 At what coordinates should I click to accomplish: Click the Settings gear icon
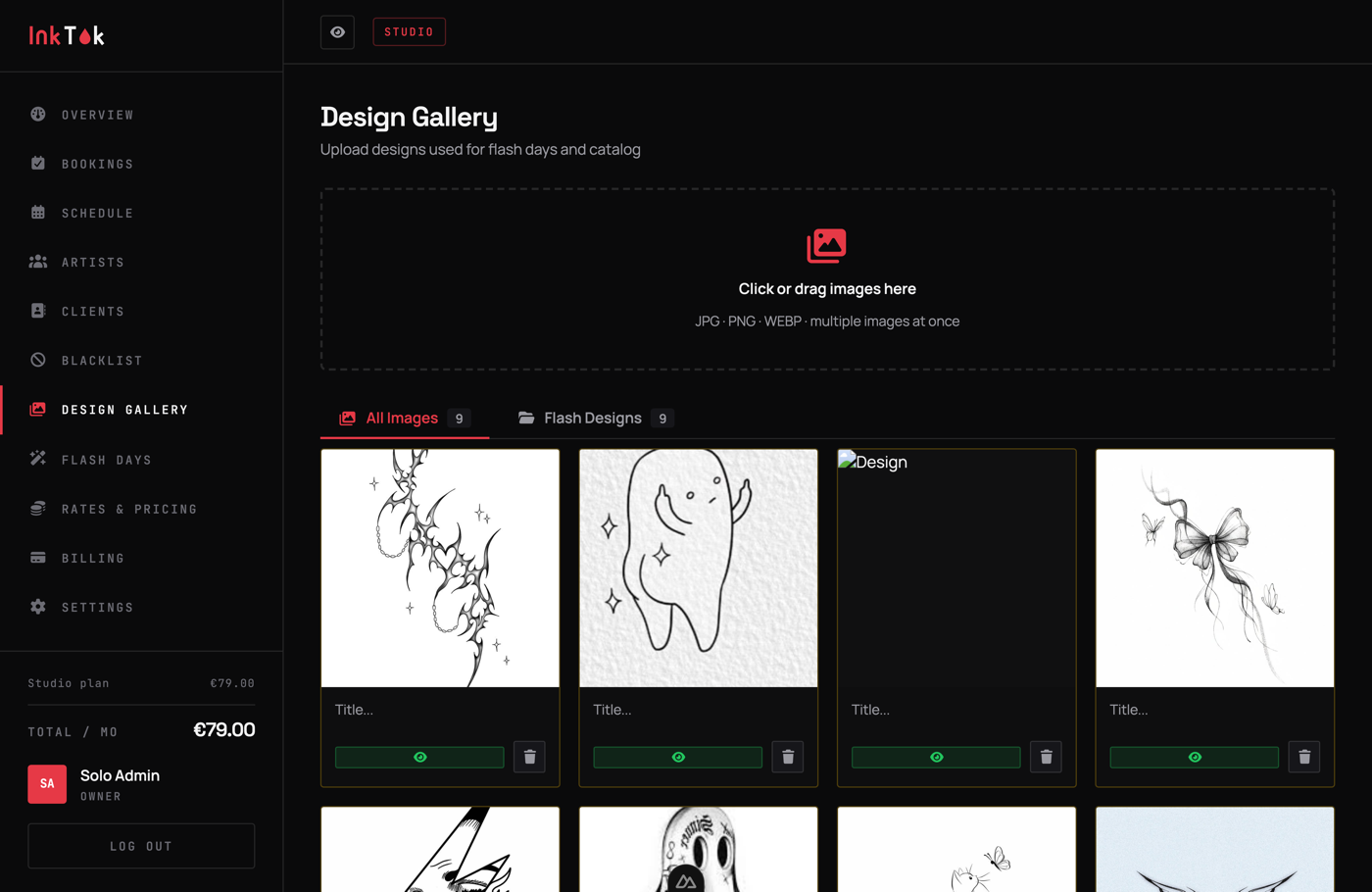pyautogui.click(x=38, y=607)
